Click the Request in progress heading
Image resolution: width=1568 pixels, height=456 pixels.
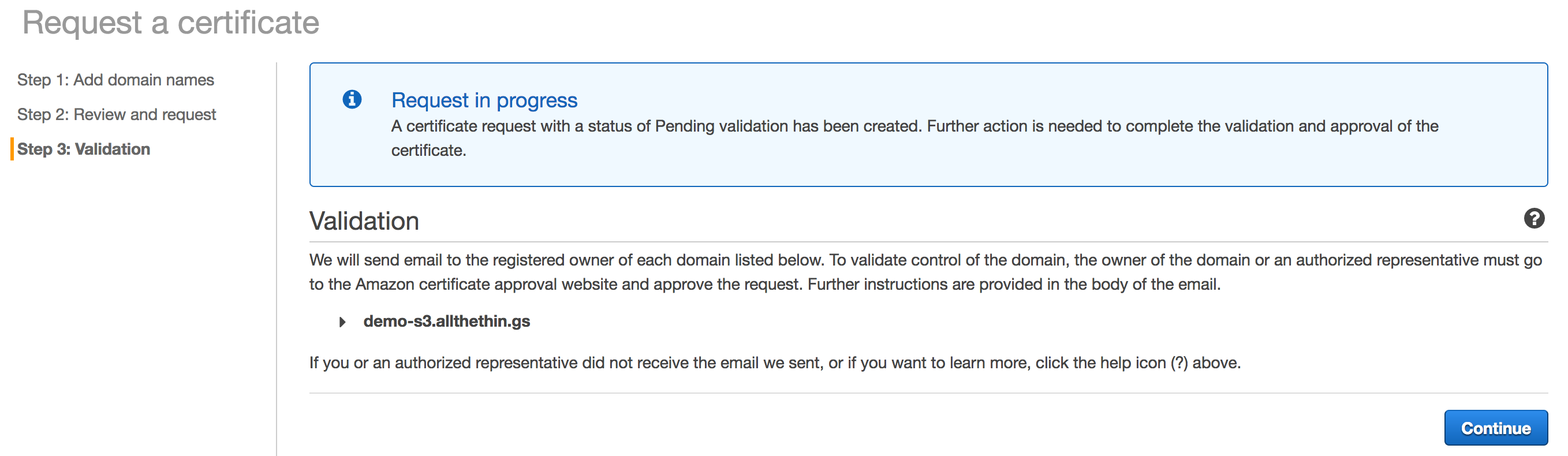tap(484, 100)
